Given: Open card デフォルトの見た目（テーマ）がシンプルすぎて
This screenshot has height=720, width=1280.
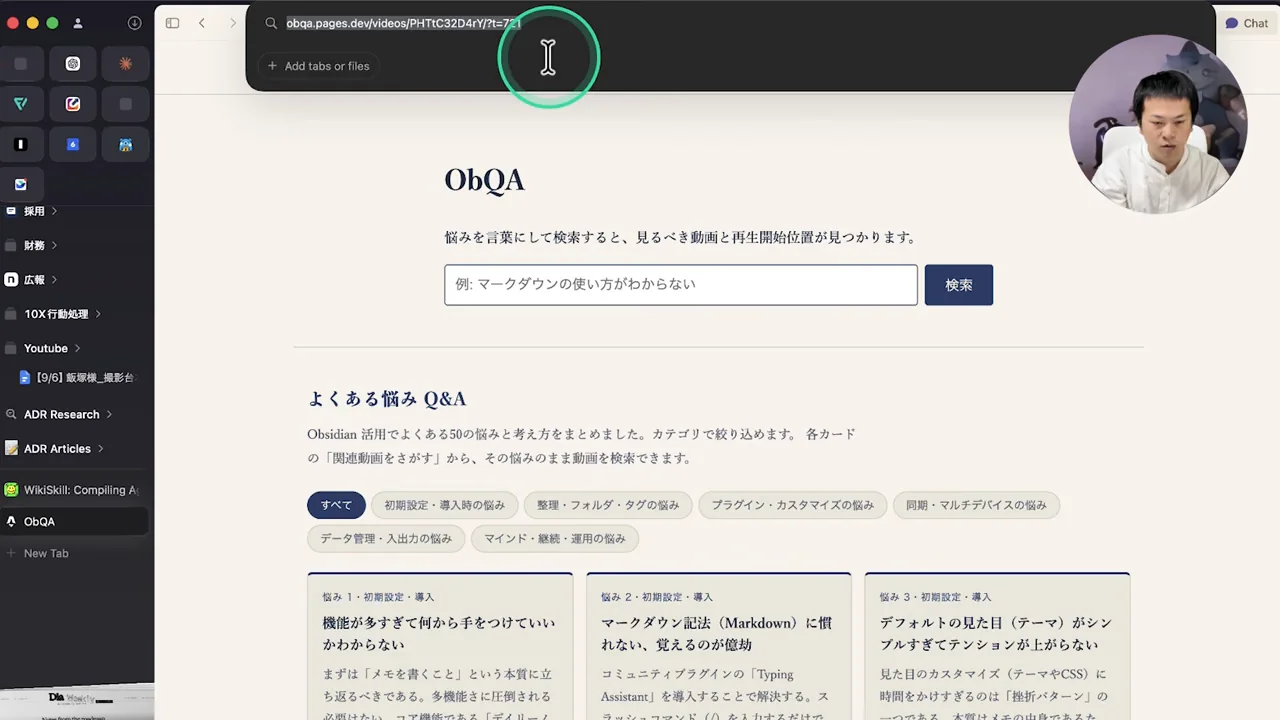Looking at the screenshot, I should coord(997,646).
